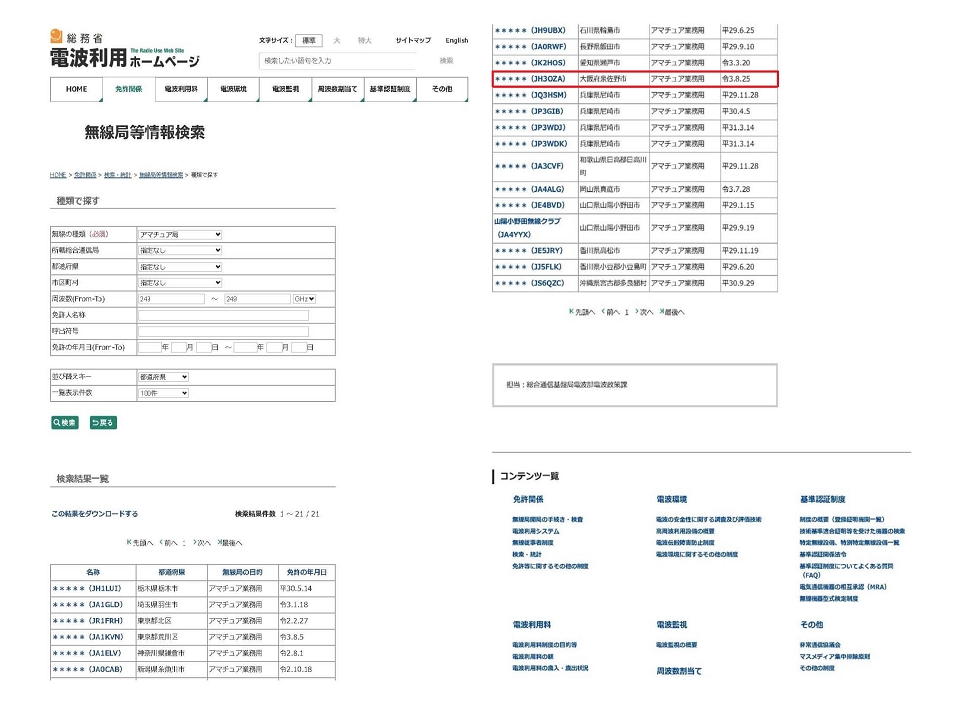The image size is (960, 704).
Task: Click the 免許の年月日 column header
Action: click(307, 572)
